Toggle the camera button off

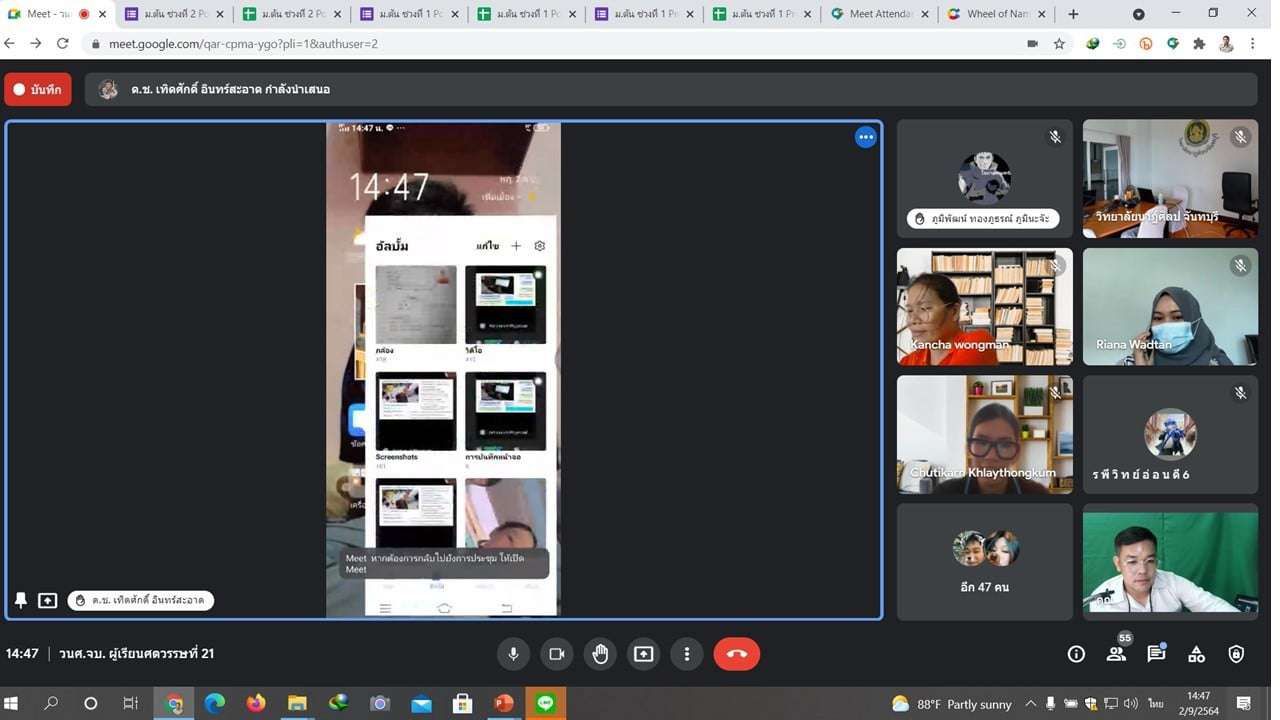(556, 654)
